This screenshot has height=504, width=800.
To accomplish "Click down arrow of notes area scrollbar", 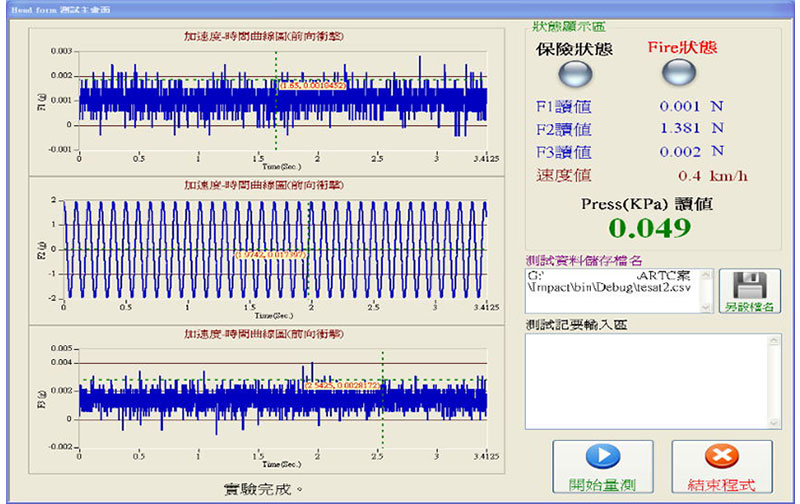I will click(773, 421).
